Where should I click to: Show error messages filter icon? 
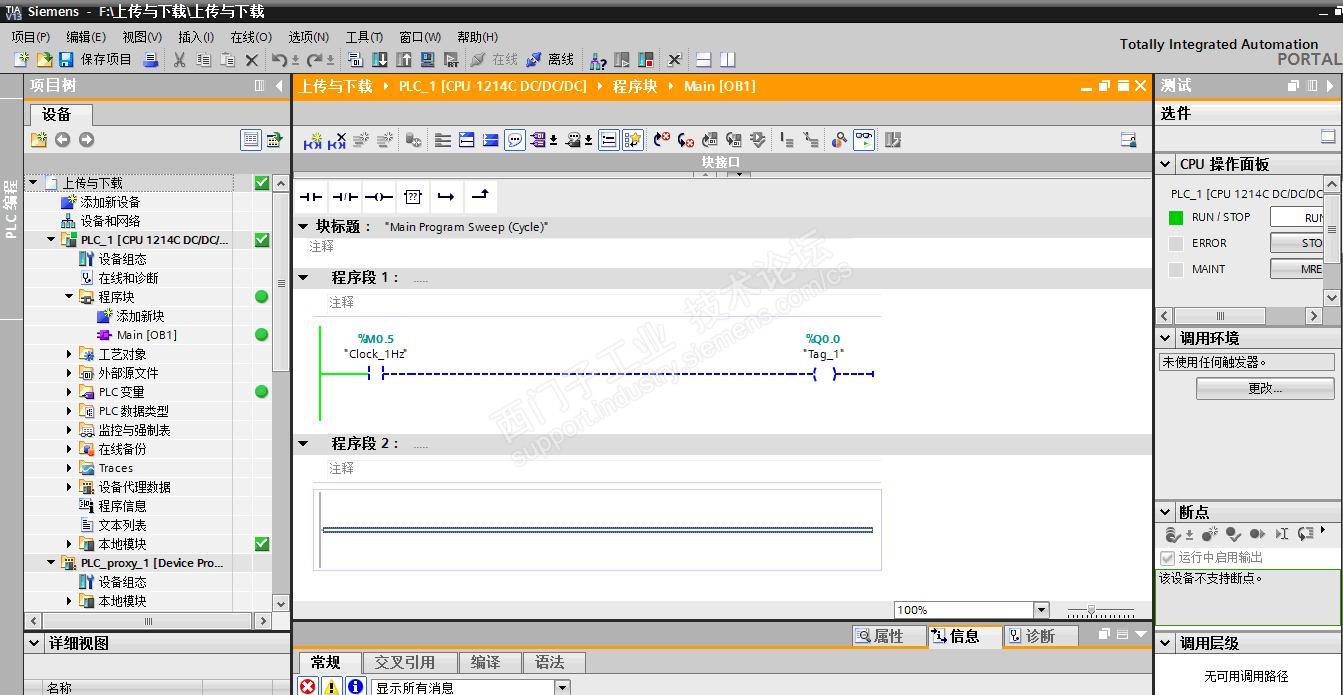(308, 687)
